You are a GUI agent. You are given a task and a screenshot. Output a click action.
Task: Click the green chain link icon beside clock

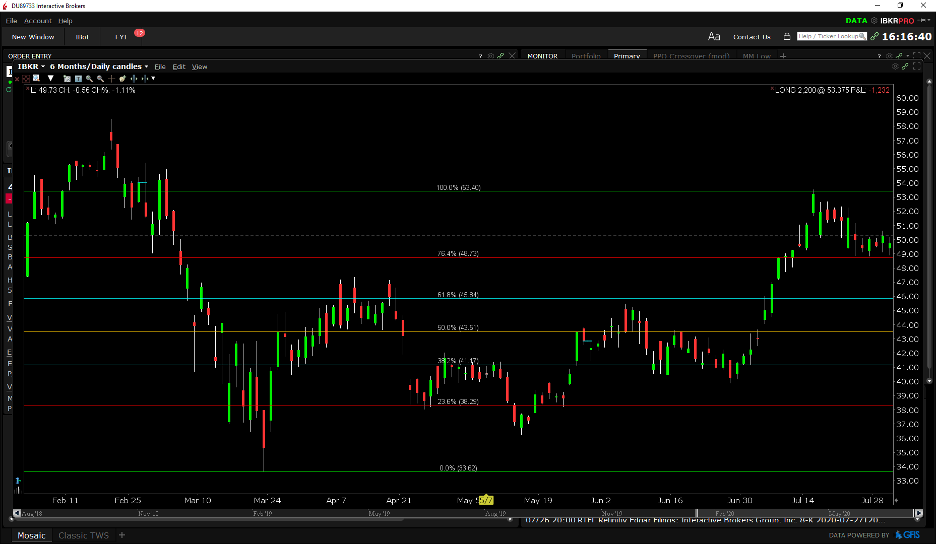click(x=874, y=36)
